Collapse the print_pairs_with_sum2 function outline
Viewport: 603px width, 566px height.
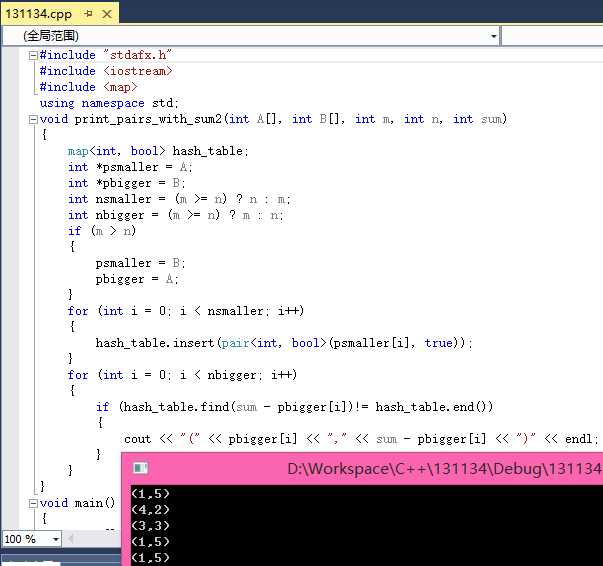point(33,119)
